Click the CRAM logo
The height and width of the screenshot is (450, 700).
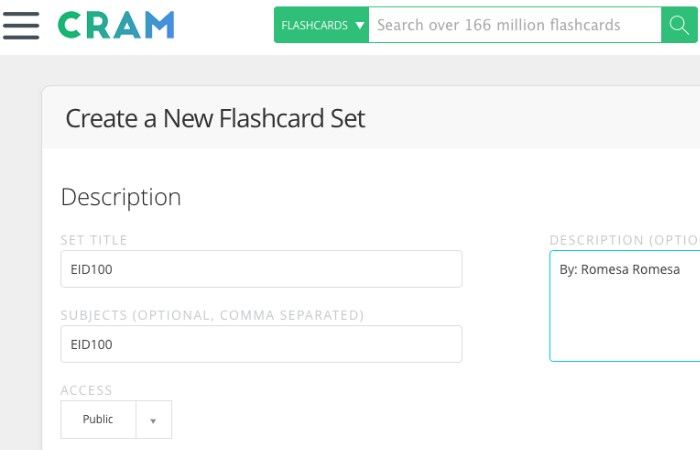click(116, 25)
